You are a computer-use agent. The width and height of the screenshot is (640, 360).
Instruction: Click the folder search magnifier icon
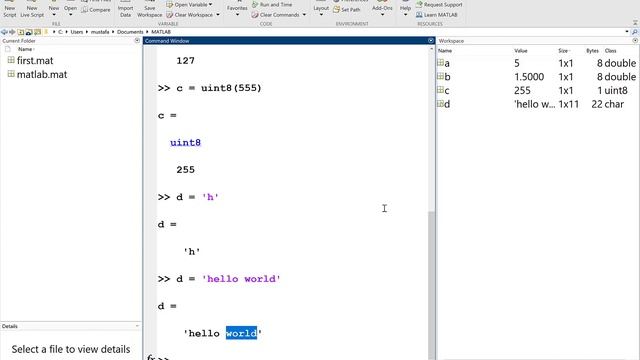tap(635, 32)
